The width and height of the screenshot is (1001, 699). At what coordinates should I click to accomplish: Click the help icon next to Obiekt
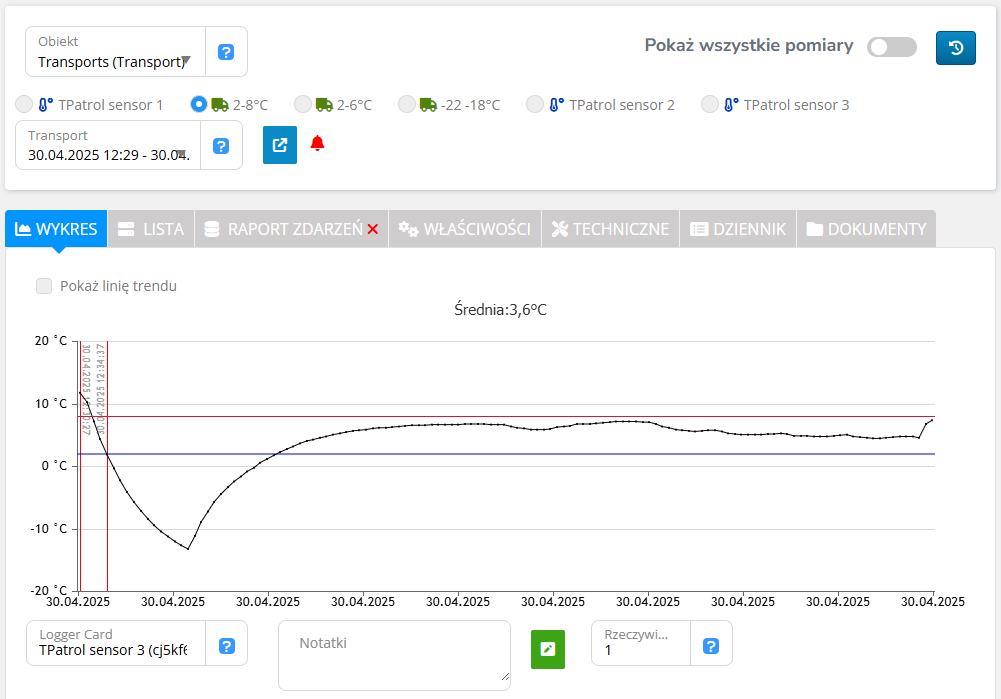point(226,52)
